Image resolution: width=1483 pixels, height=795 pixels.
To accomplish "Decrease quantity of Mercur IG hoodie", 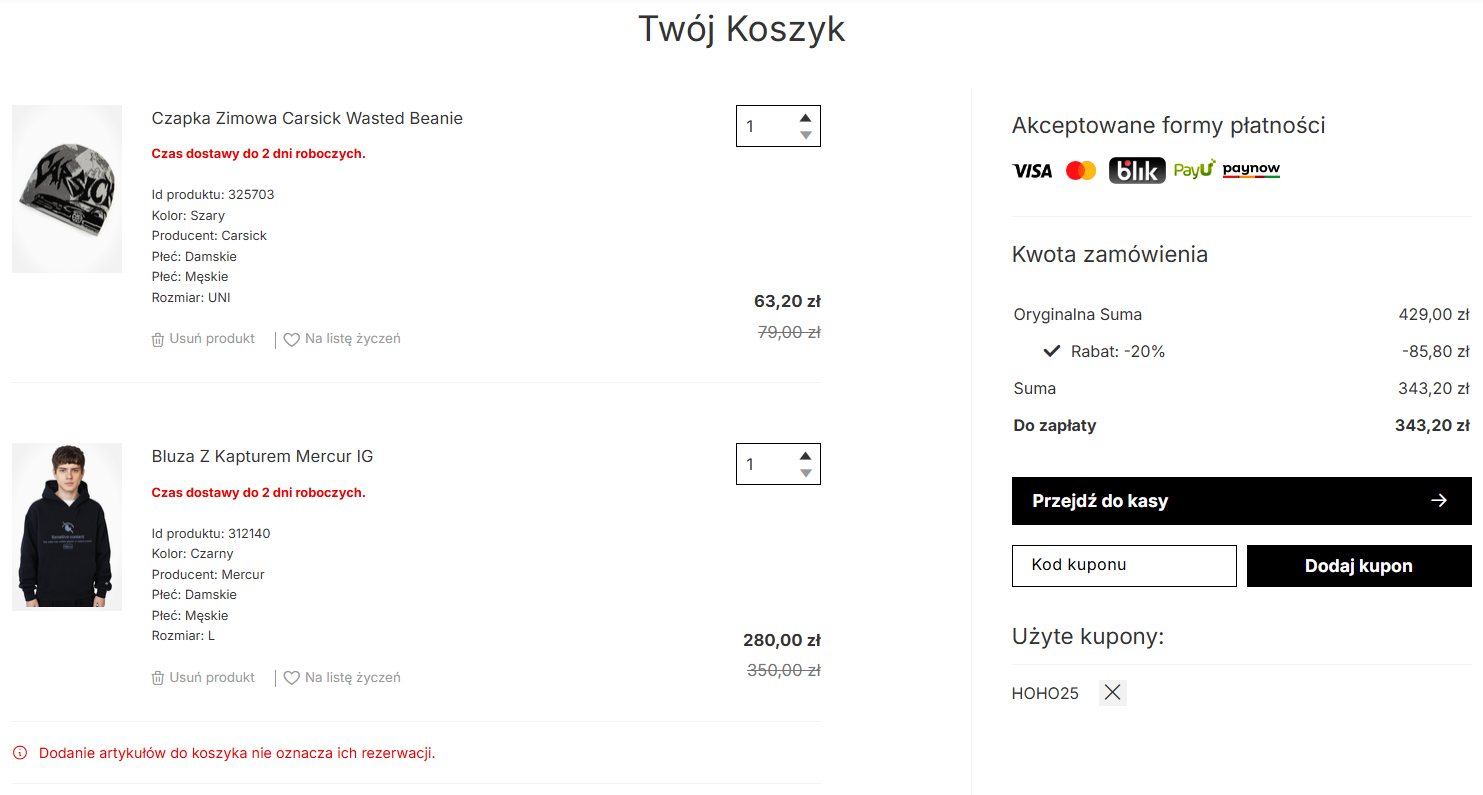I will coord(805,473).
